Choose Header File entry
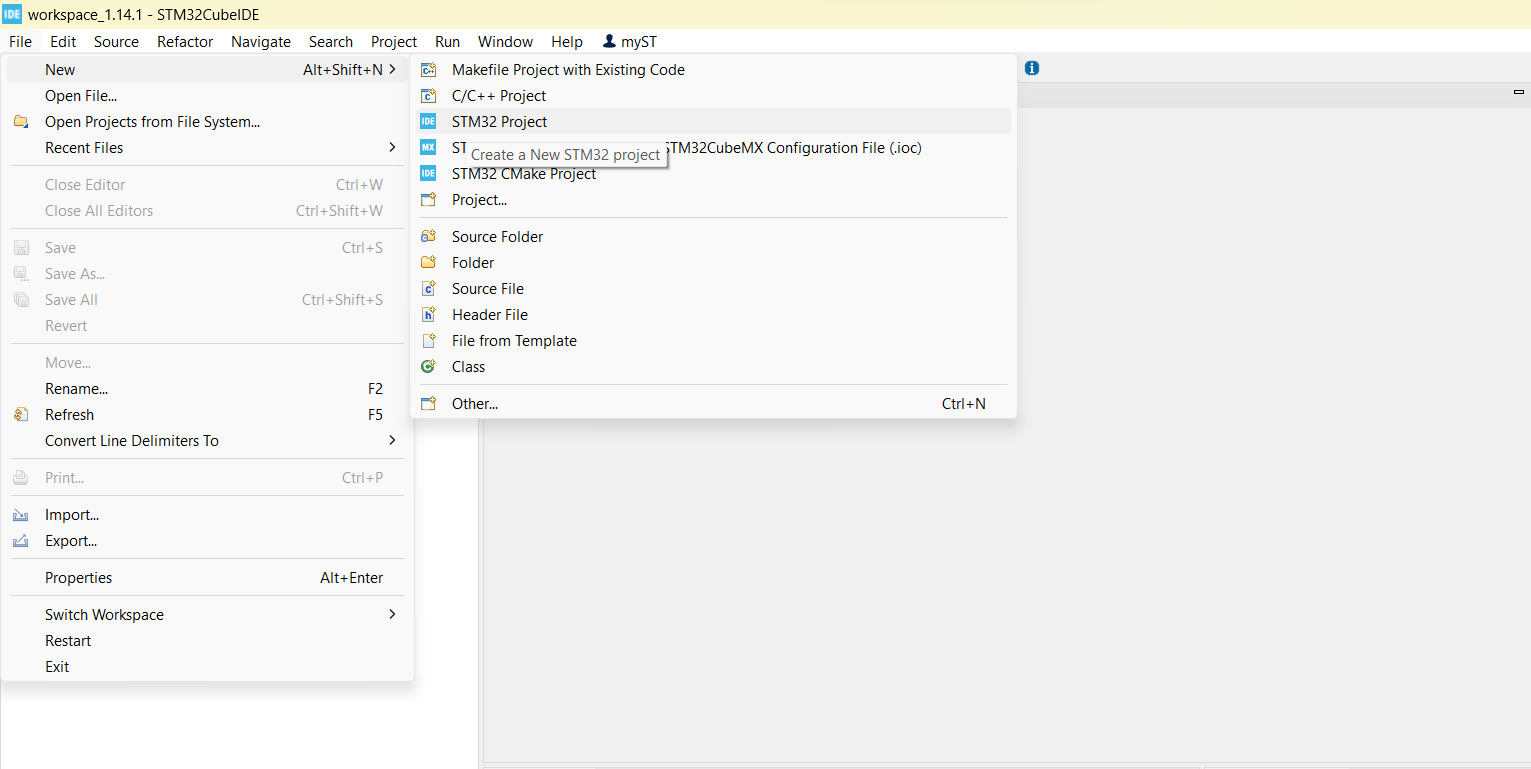1531x769 pixels. 713,315
